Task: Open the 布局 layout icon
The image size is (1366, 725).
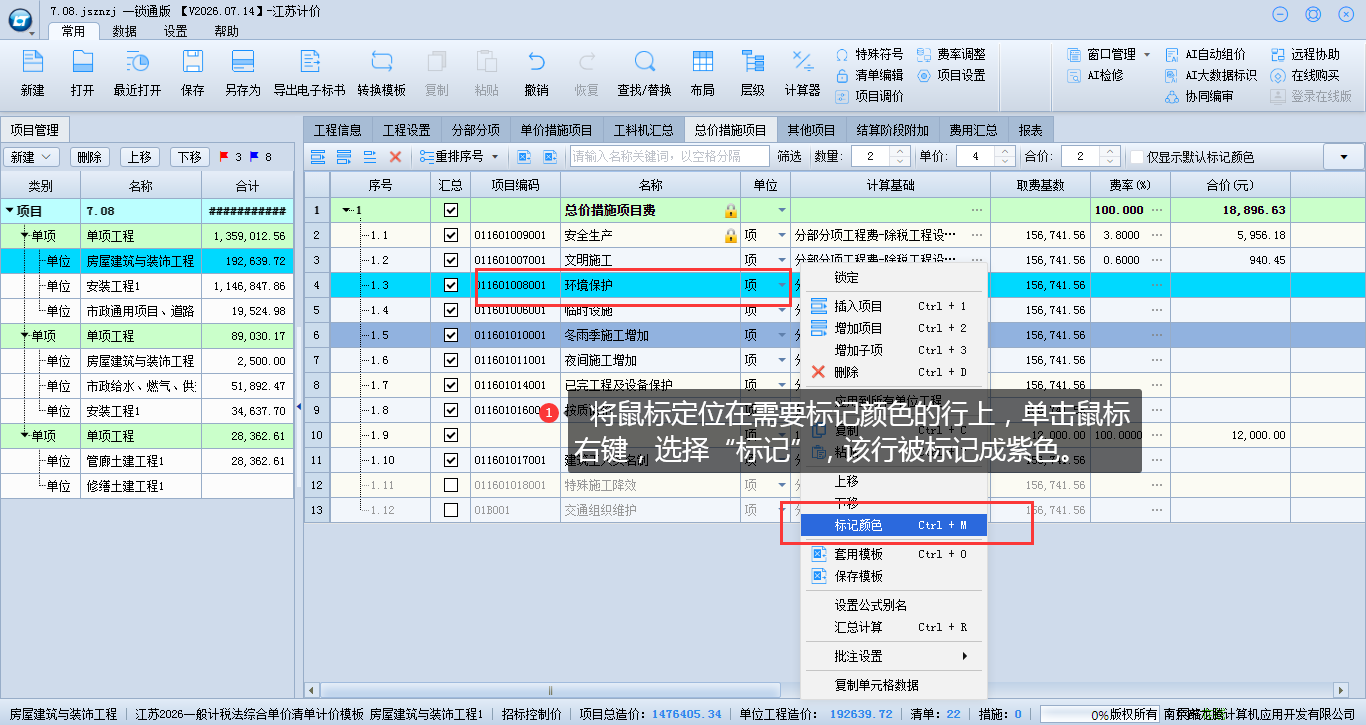Action: click(702, 62)
